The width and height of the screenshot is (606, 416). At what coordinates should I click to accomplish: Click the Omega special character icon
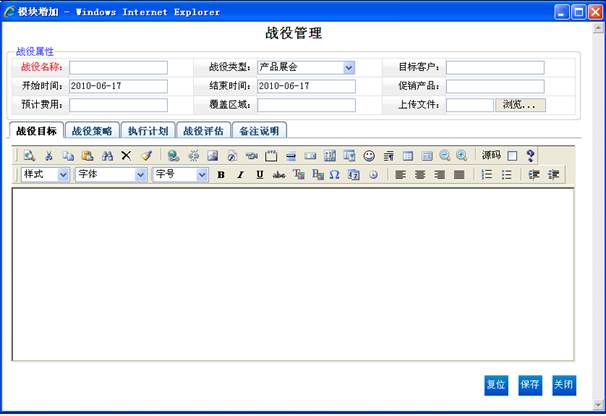(x=334, y=175)
